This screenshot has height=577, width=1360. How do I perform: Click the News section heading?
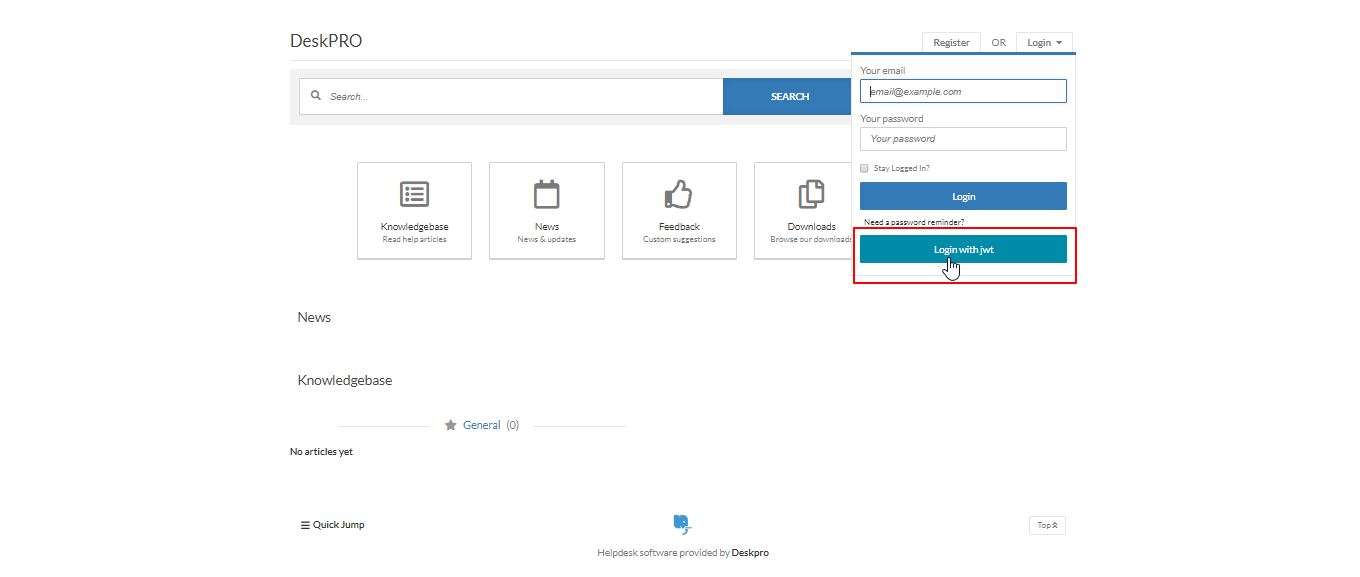(314, 317)
